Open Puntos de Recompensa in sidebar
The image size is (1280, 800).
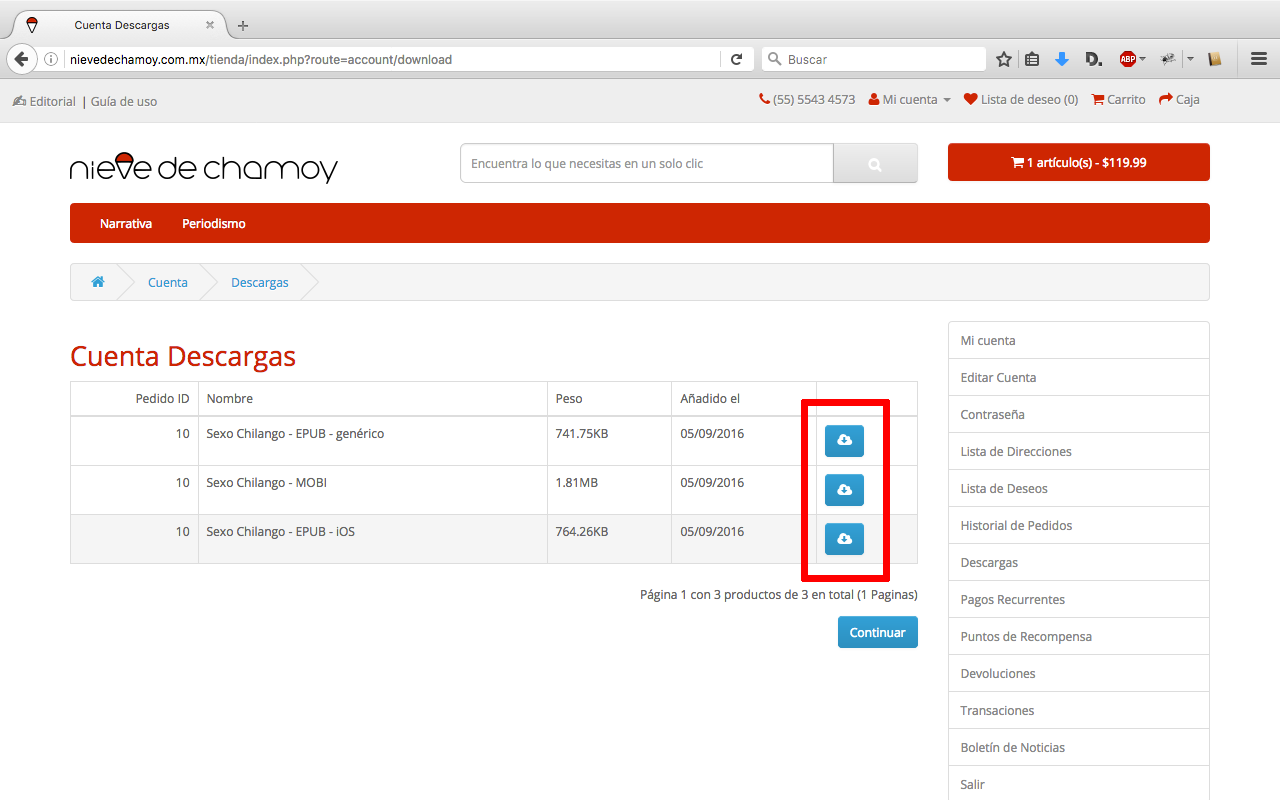[x=1079, y=636]
